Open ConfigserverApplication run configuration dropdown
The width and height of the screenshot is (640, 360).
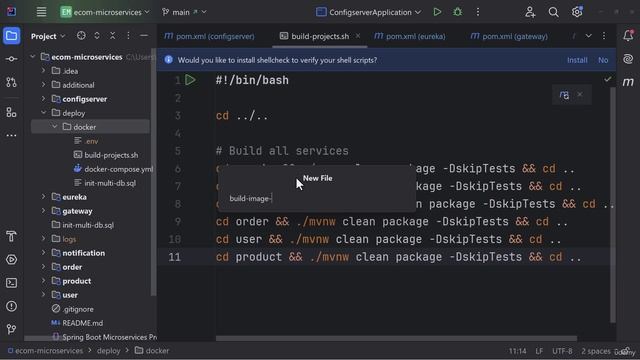click(368, 12)
